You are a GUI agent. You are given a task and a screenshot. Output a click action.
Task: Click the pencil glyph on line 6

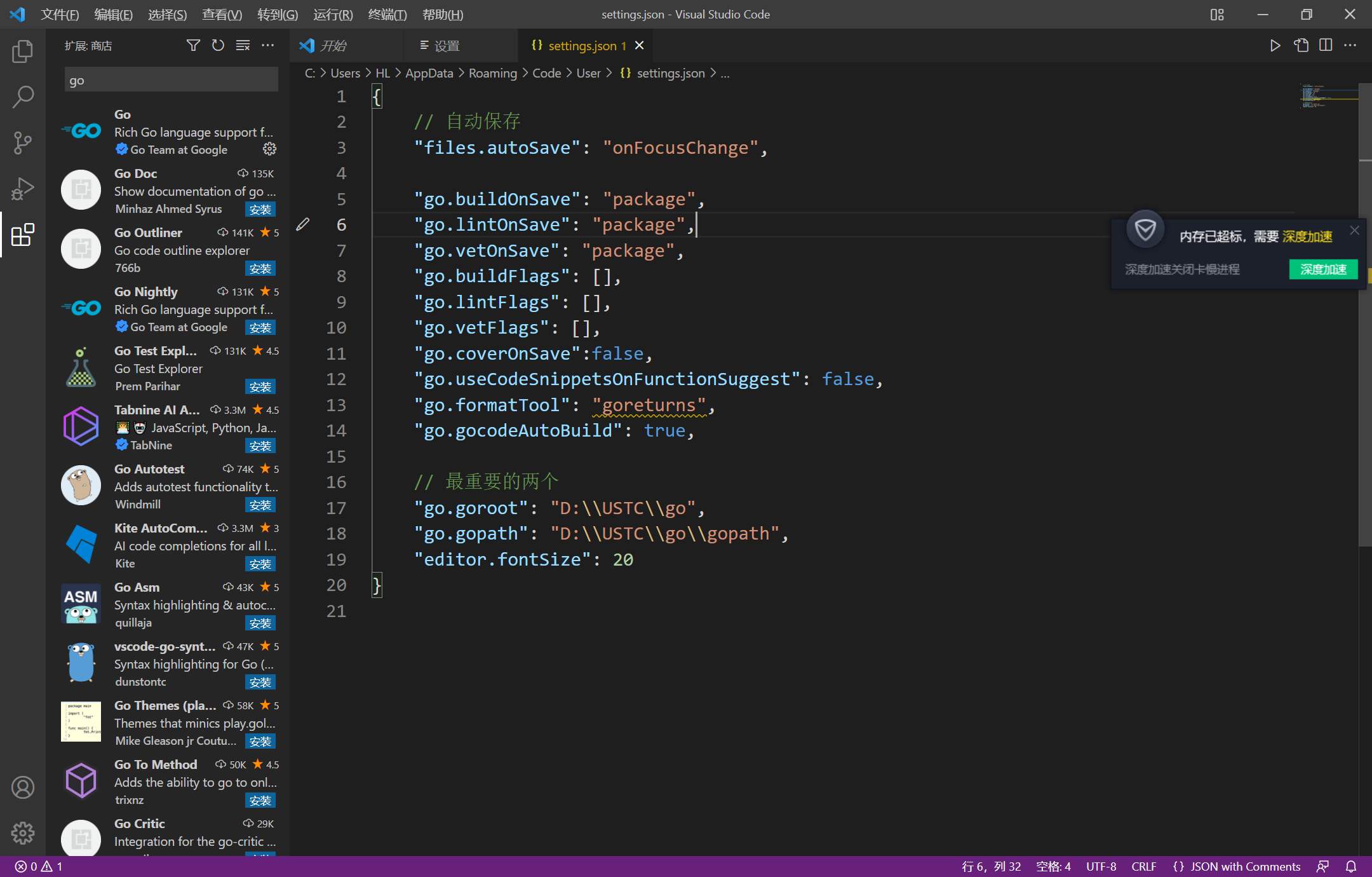(x=303, y=224)
